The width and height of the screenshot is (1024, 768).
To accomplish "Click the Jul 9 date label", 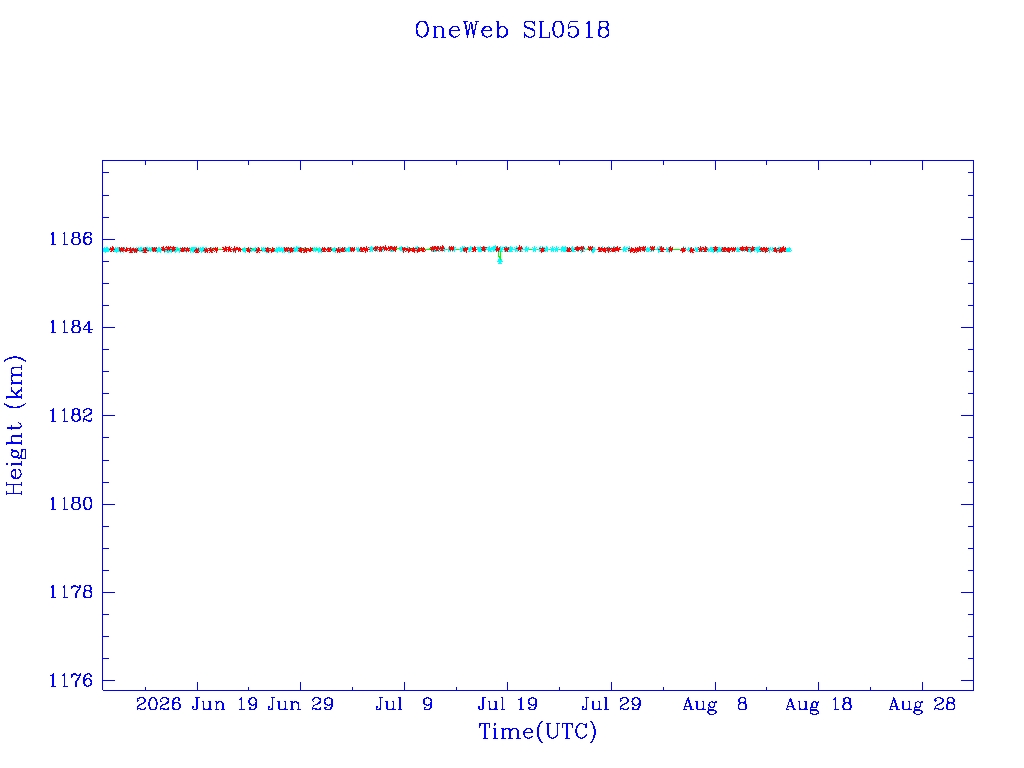I will point(404,704).
